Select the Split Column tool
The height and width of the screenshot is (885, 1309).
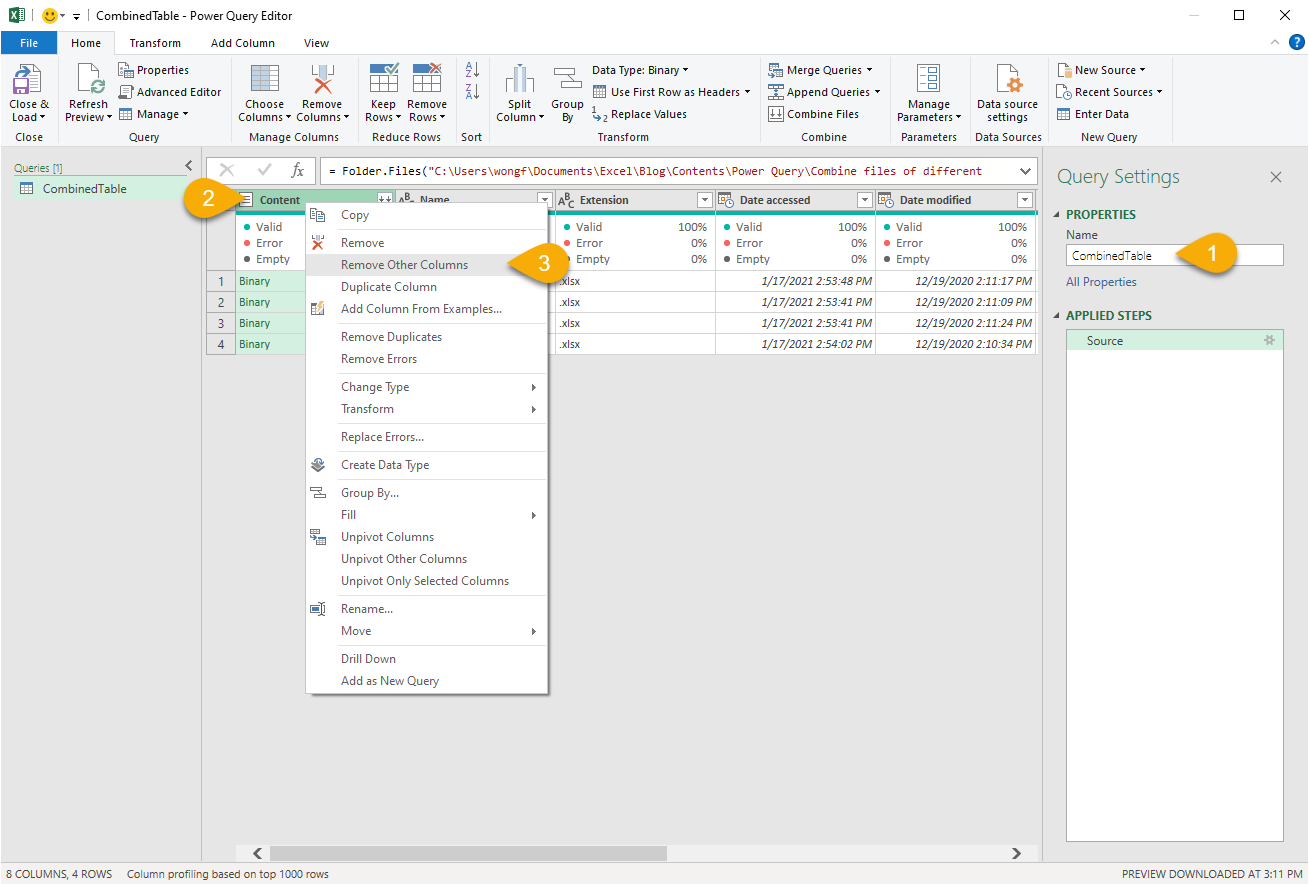(519, 91)
